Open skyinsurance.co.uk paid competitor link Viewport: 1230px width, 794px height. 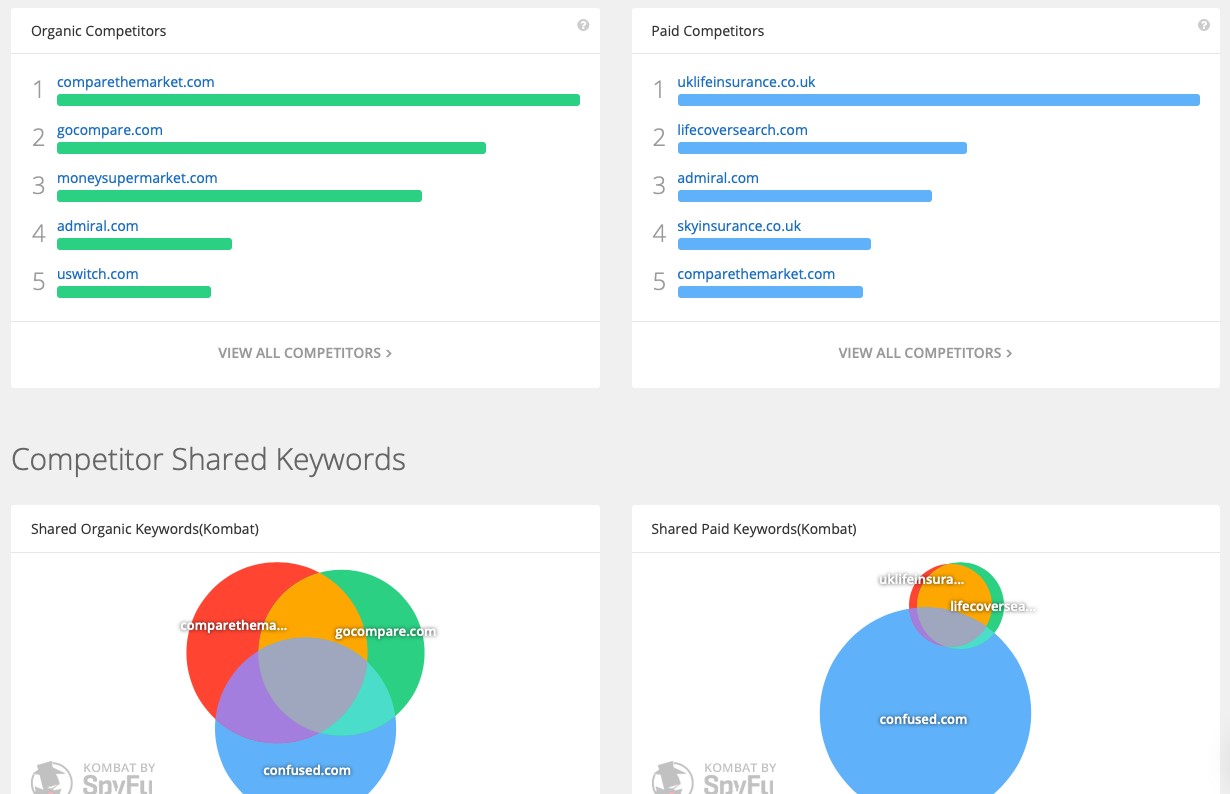click(x=739, y=226)
